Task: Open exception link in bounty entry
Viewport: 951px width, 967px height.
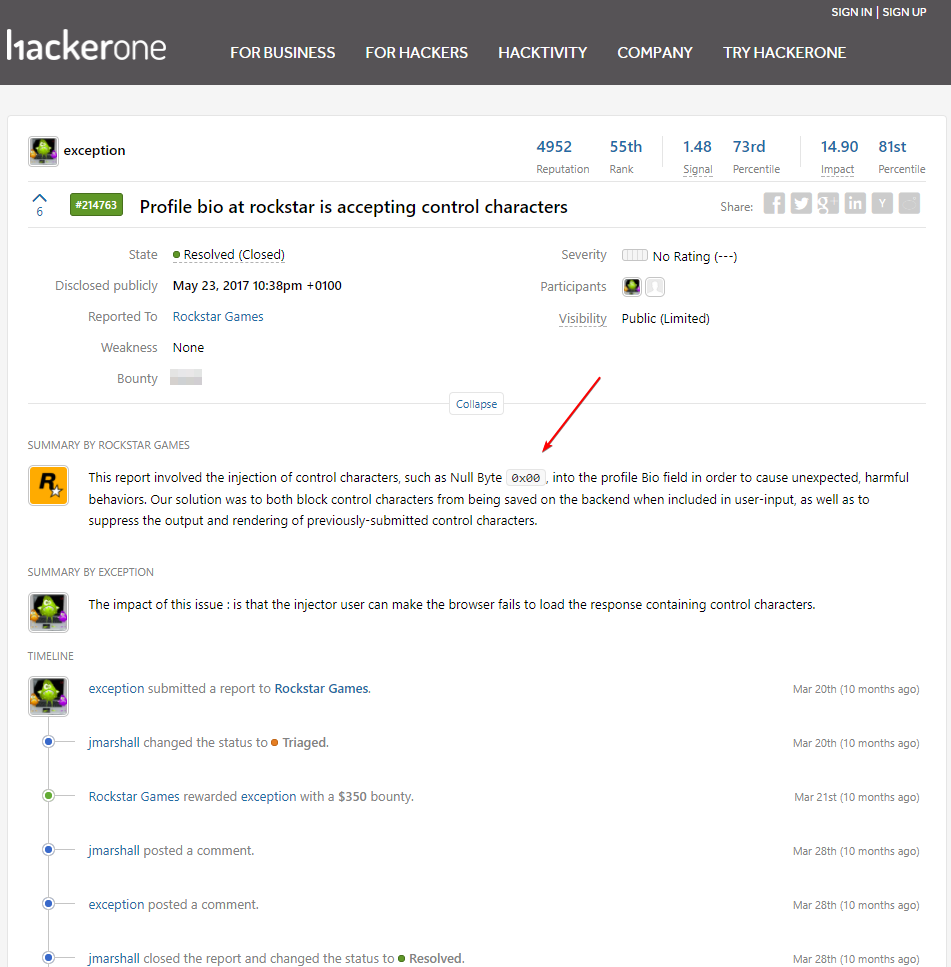Action: click(268, 797)
